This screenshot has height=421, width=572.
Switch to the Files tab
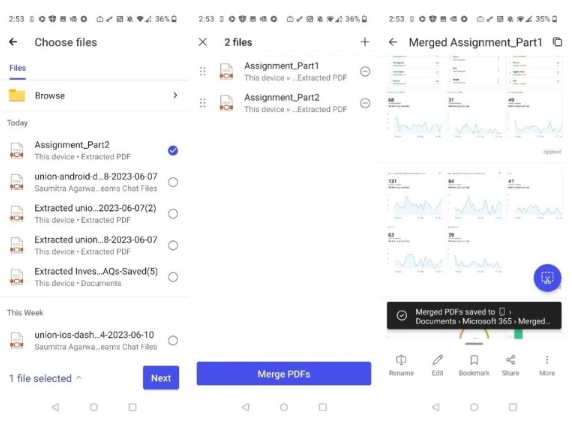pyautogui.click(x=17, y=68)
